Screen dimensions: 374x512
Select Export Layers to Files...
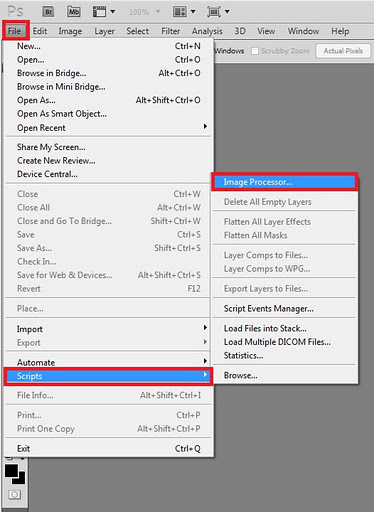tap(285, 289)
